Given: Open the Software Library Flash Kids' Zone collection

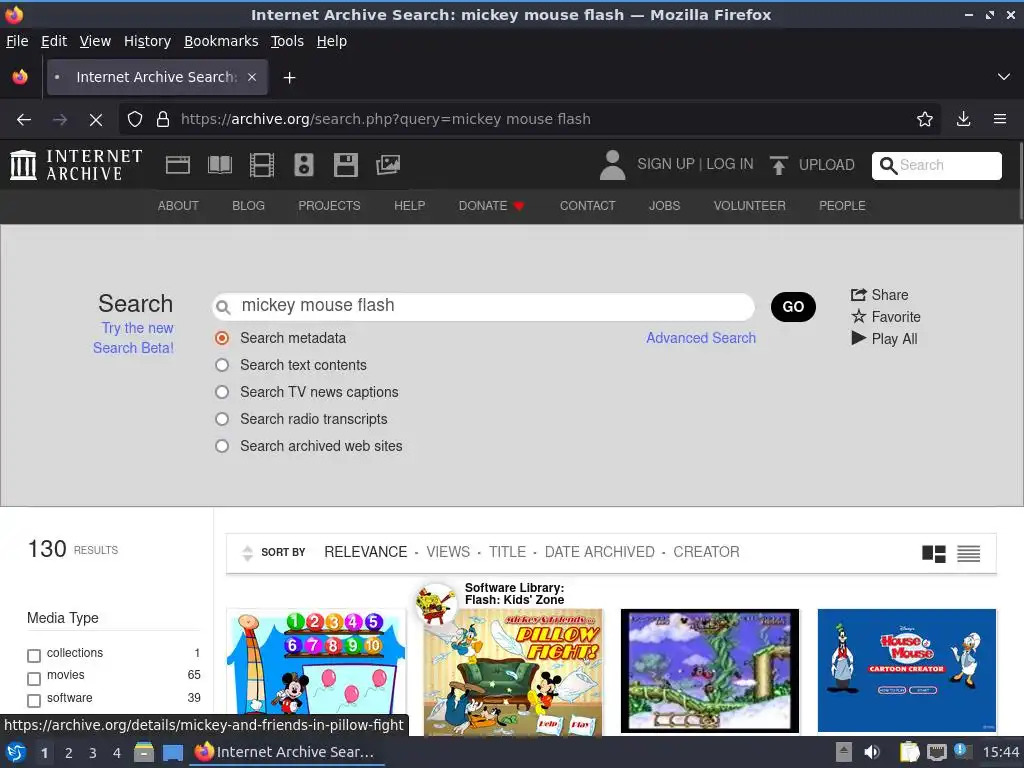Looking at the screenshot, I should click(x=514, y=594).
